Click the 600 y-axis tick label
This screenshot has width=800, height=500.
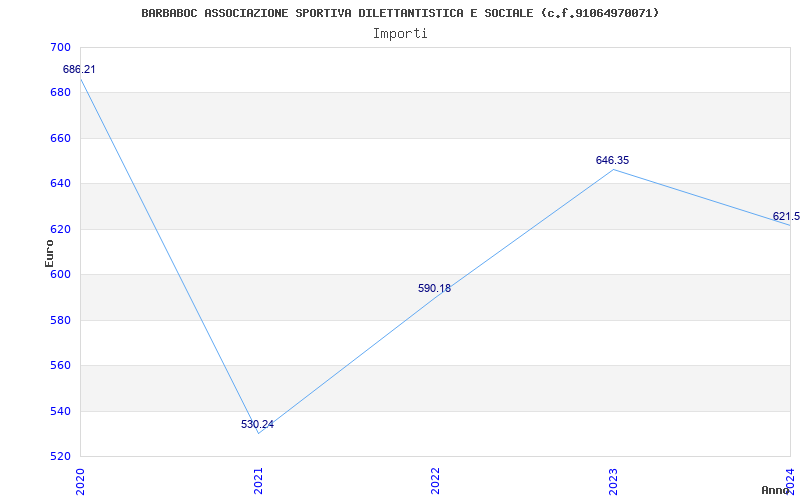pyautogui.click(x=61, y=274)
